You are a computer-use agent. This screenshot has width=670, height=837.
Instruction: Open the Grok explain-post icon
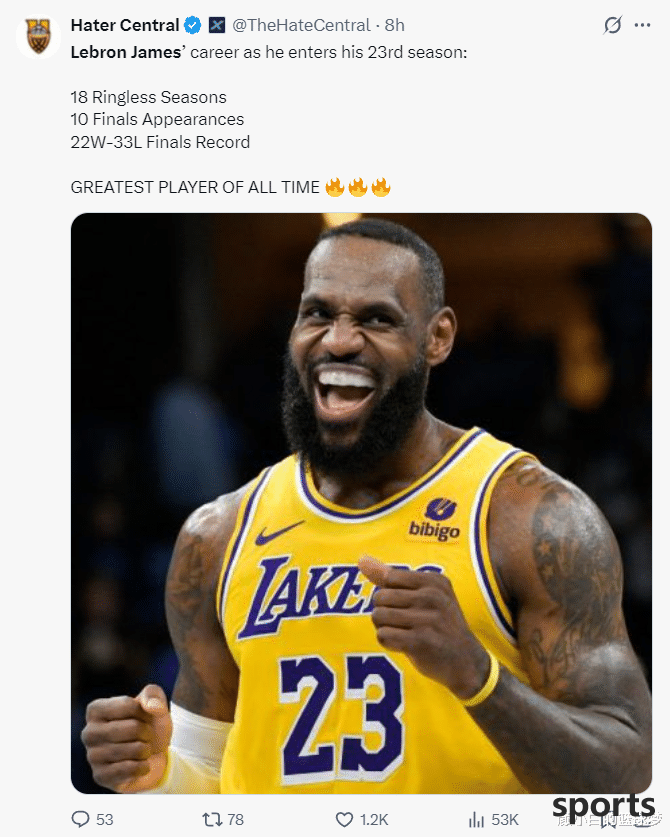(x=612, y=25)
